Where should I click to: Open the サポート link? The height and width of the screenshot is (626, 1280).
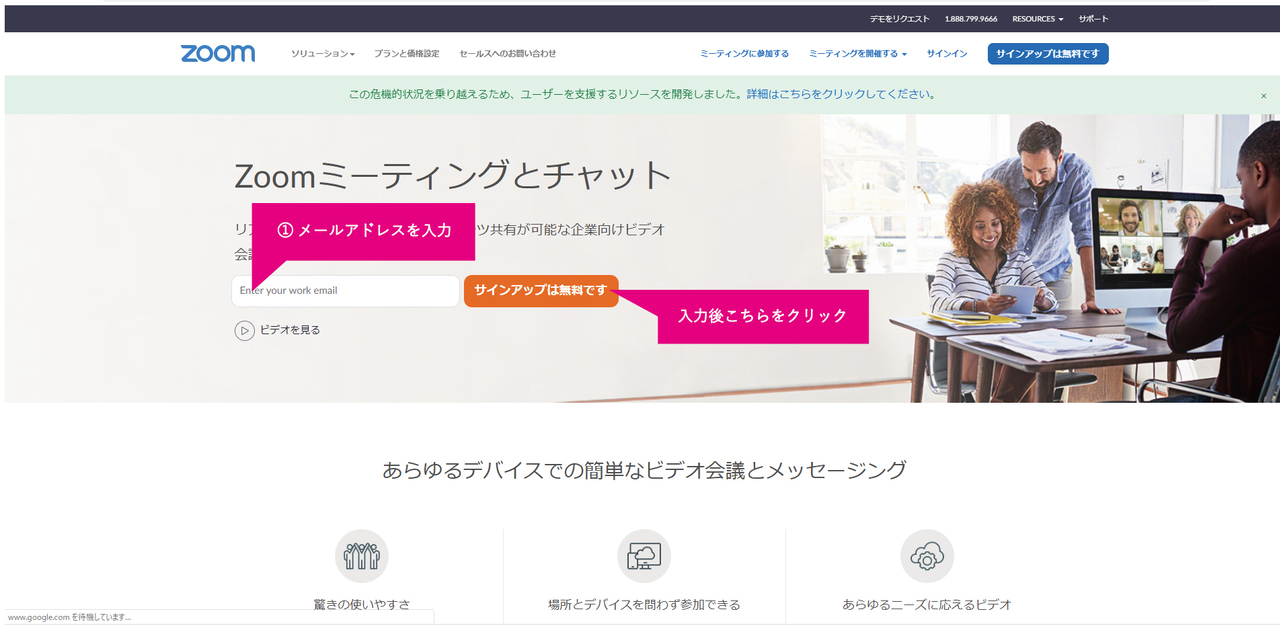1093,19
